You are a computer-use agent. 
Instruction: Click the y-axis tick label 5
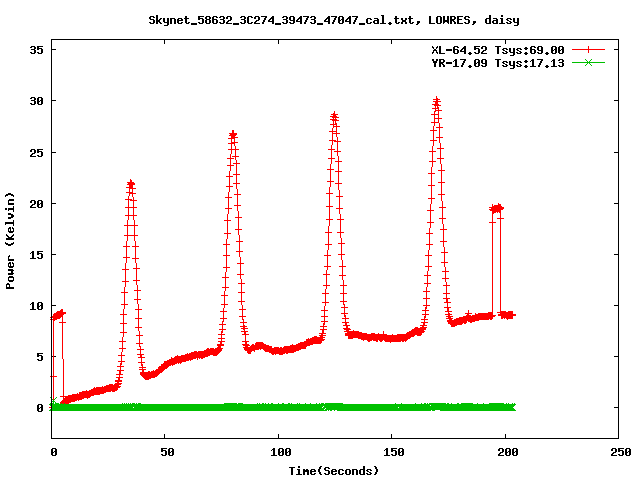(x=40, y=357)
